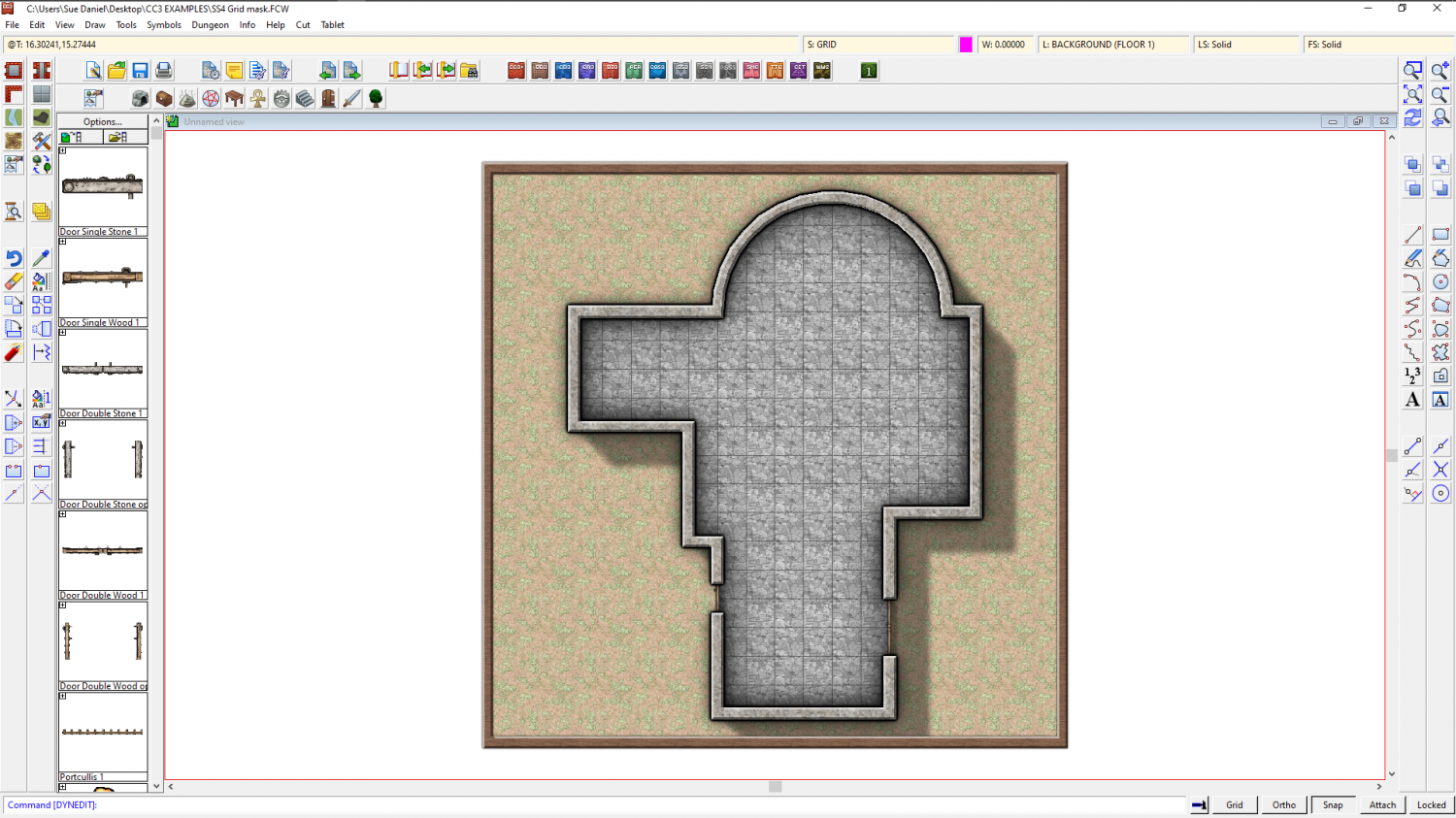Click the Zoom Window magnifier icon

[x=1412, y=70]
